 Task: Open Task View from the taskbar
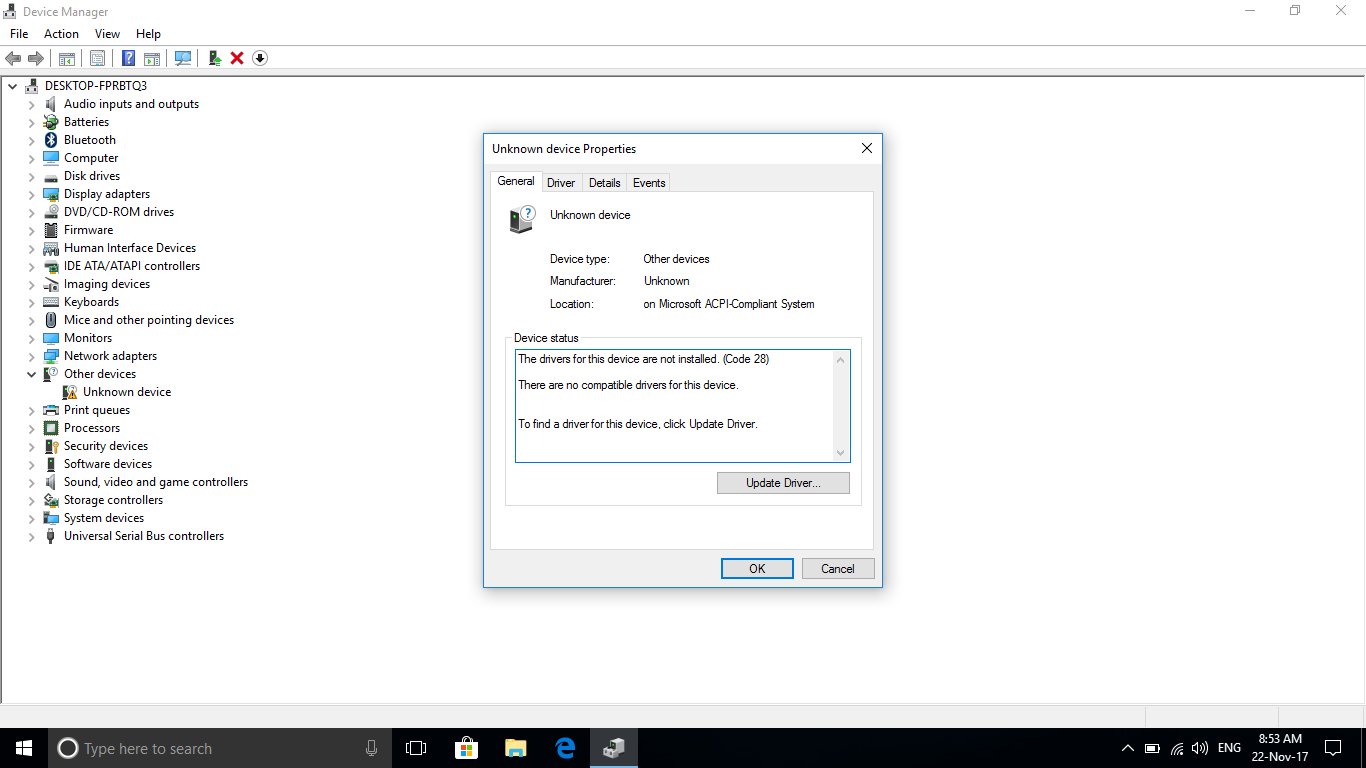pyautogui.click(x=416, y=748)
